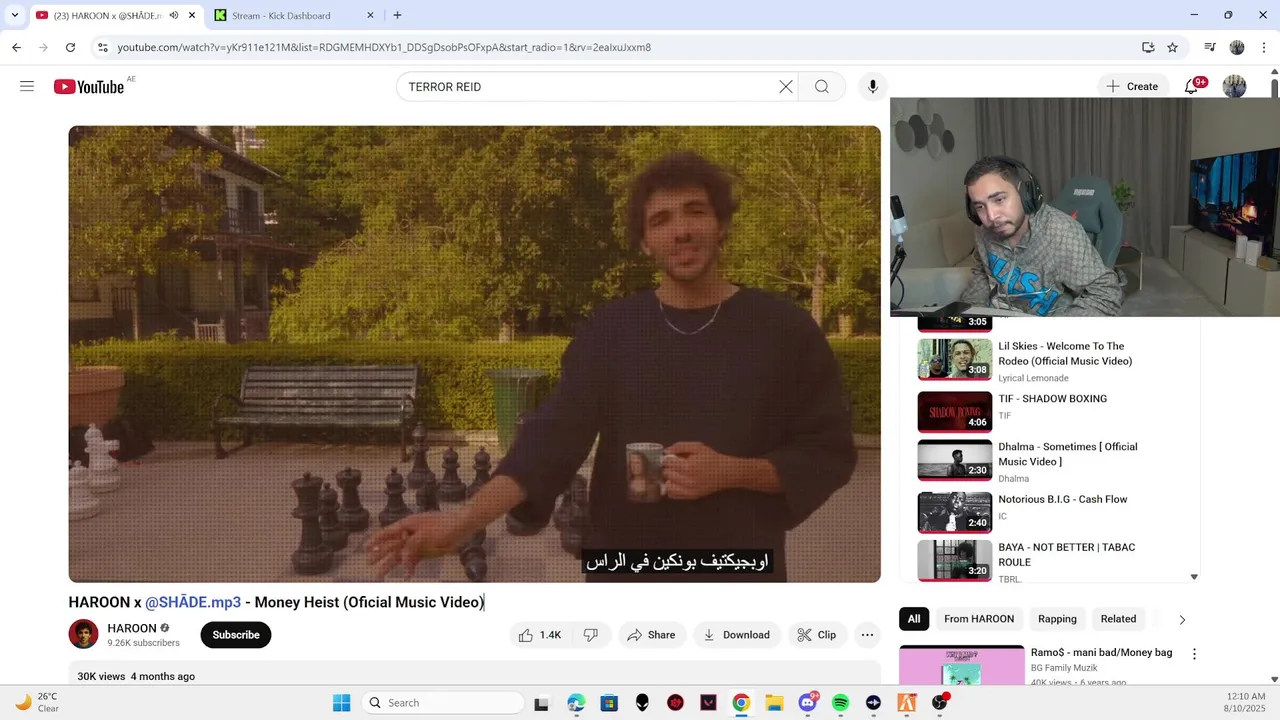The image size is (1280, 720).
Task: Open Notorious B.I.G - Cash Flow title
Action: pyautogui.click(x=1062, y=499)
